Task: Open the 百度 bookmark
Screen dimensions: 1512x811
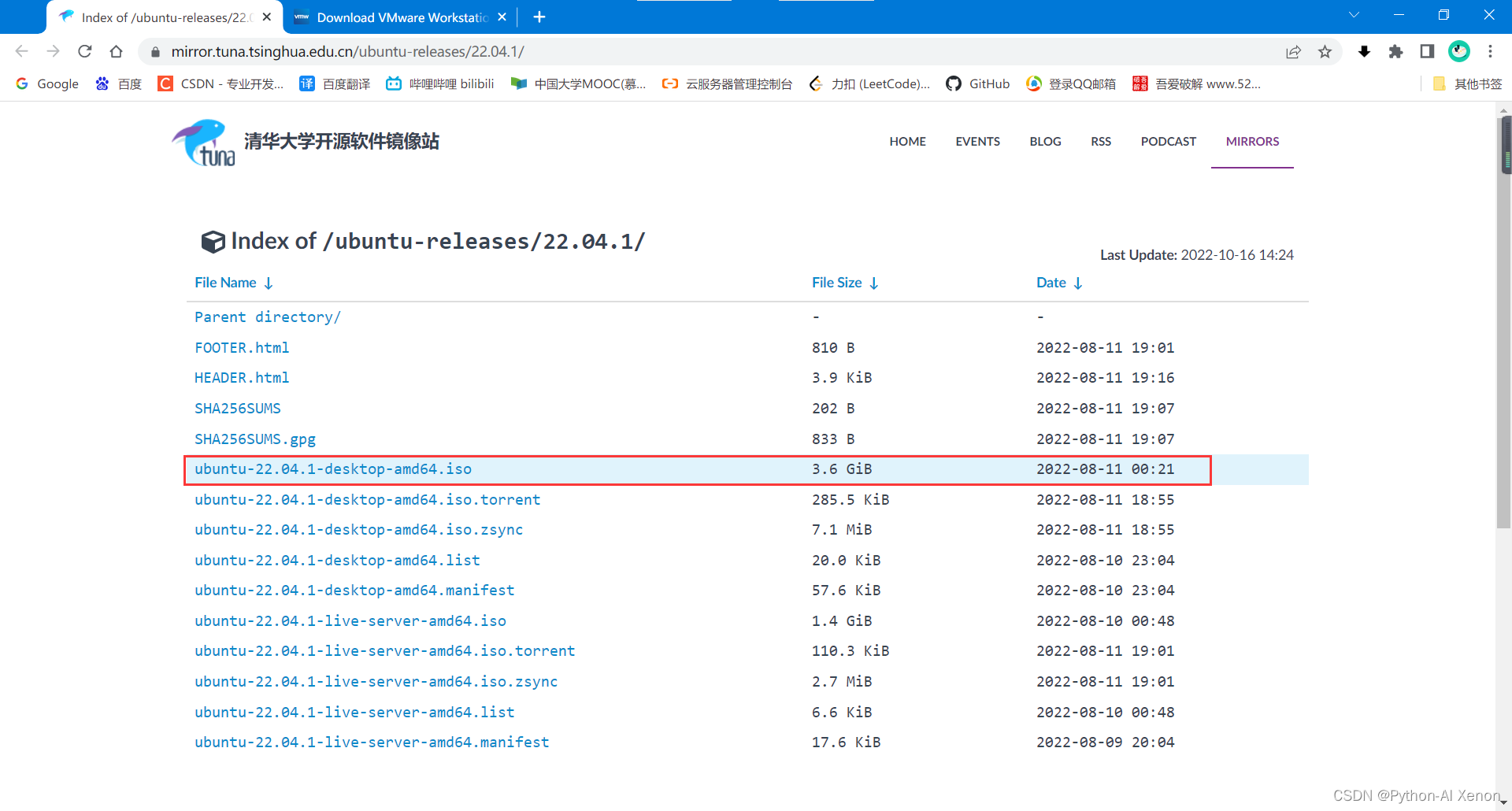Action: [118, 83]
